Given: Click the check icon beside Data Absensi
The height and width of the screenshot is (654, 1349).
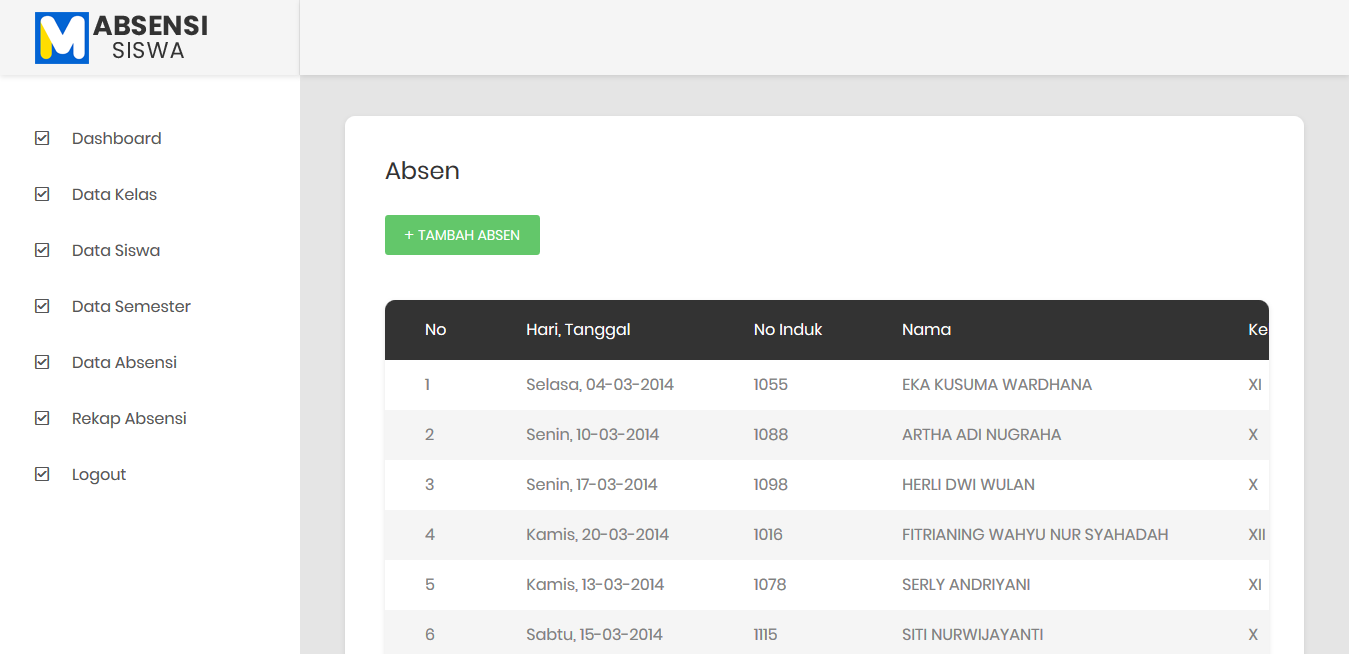Looking at the screenshot, I should [42, 362].
